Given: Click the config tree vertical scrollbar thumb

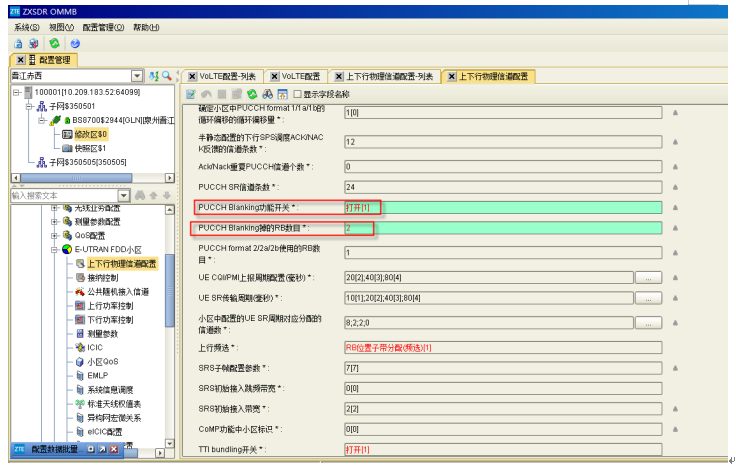Looking at the screenshot, I should (170, 290).
